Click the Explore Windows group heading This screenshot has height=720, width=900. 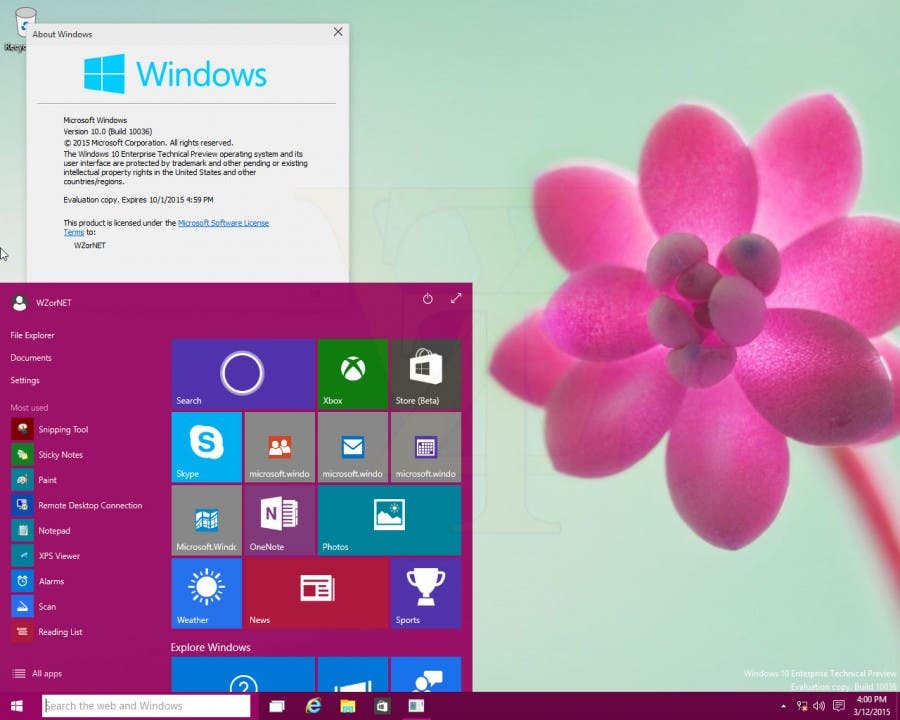click(211, 647)
